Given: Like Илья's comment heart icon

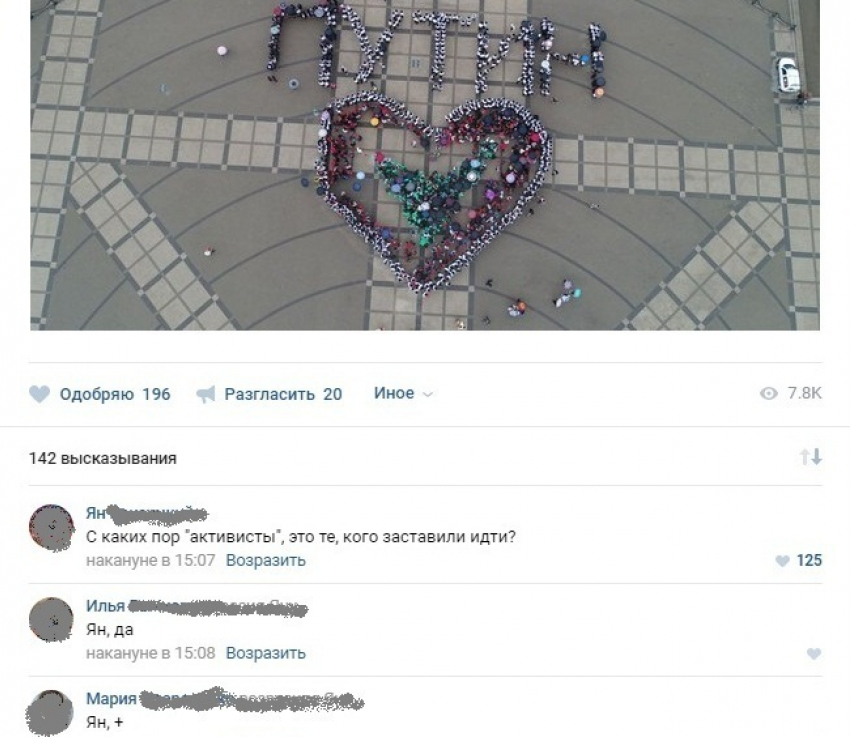Looking at the screenshot, I should [x=814, y=654].
